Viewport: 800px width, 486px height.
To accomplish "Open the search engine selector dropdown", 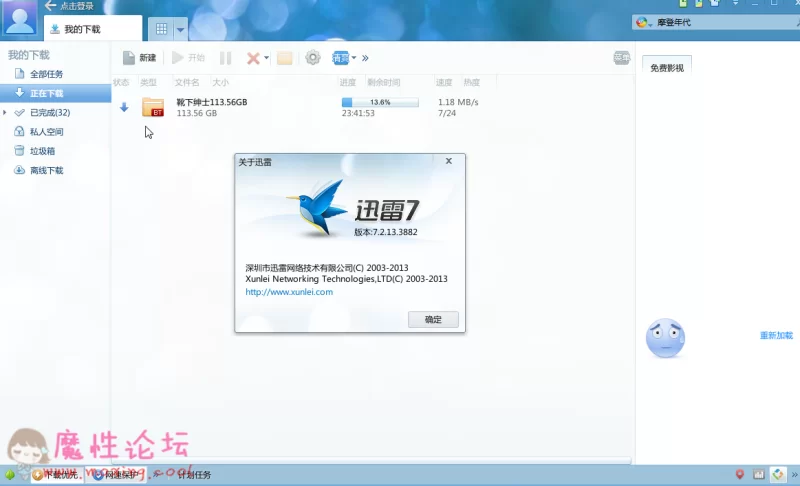I will [644, 22].
